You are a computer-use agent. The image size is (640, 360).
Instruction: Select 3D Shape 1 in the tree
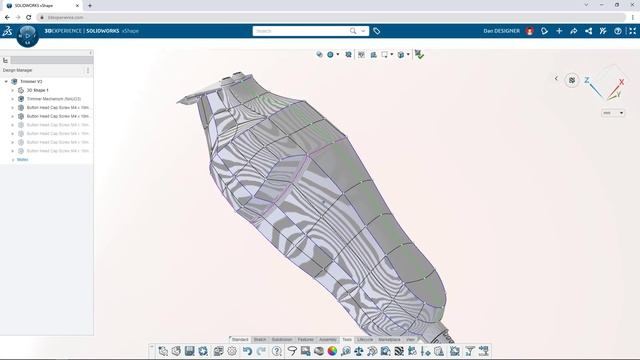pos(38,90)
